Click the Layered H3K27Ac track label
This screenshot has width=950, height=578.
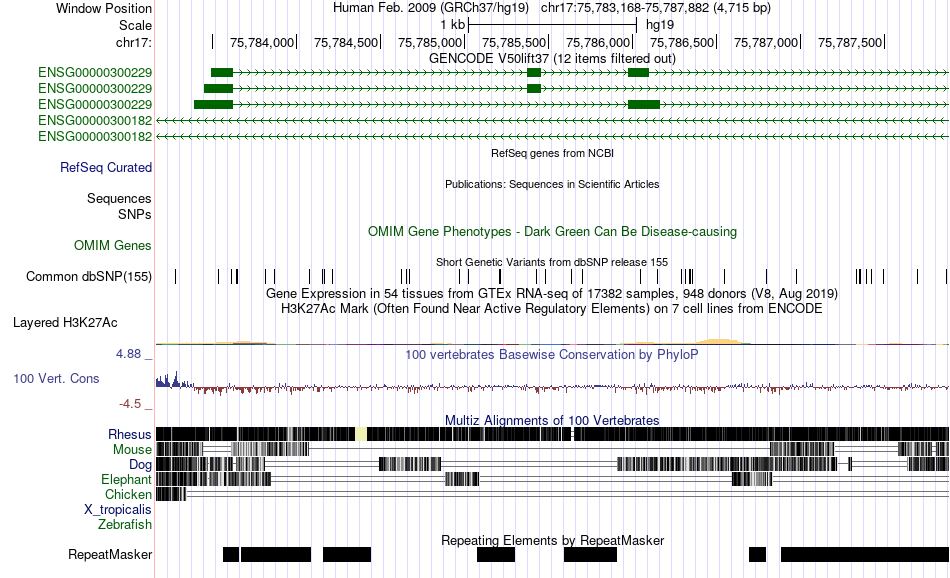pyautogui.click(x=65, y=322)
